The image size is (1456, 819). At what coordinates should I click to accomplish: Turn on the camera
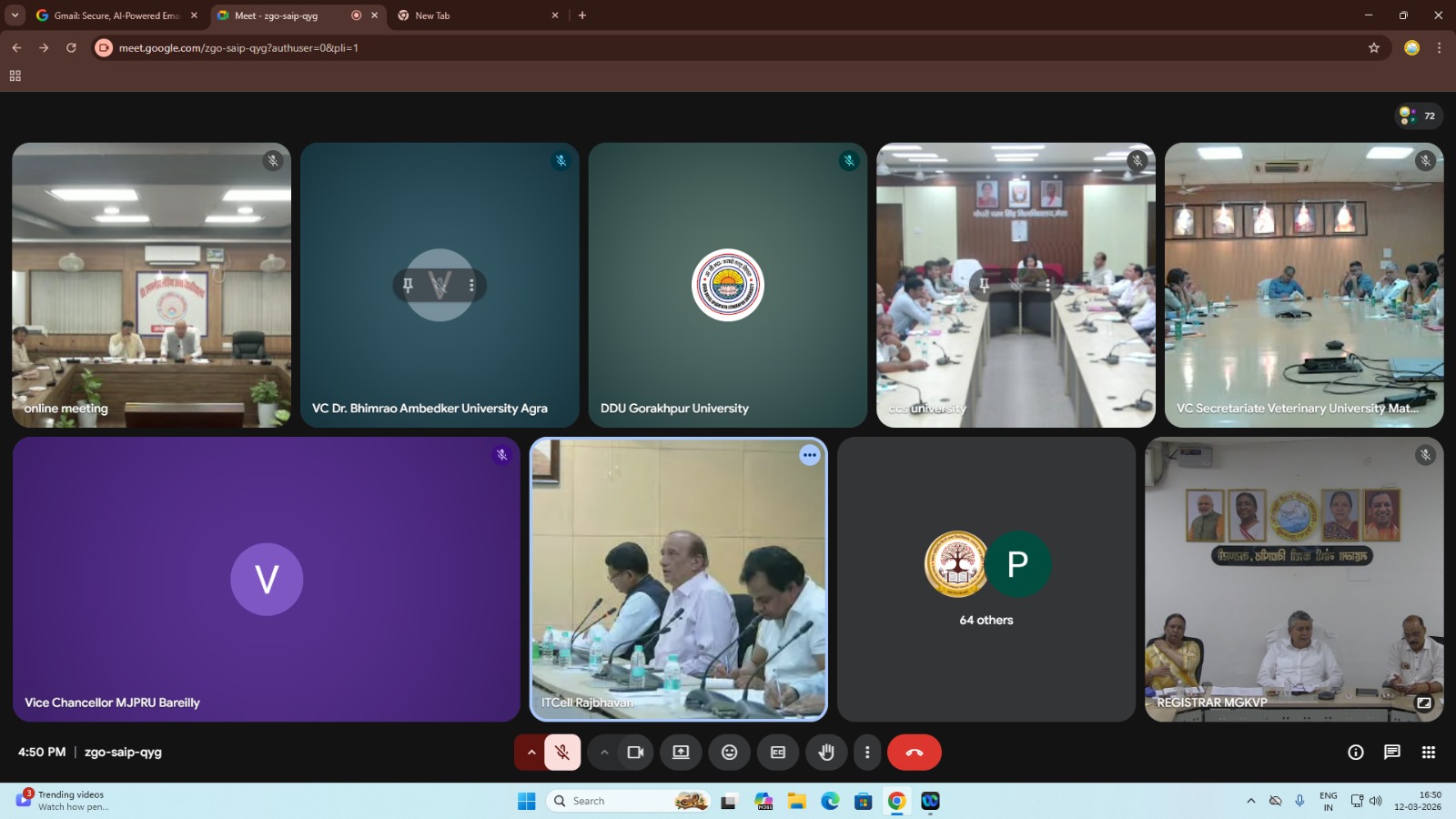[x=635, y=753]
